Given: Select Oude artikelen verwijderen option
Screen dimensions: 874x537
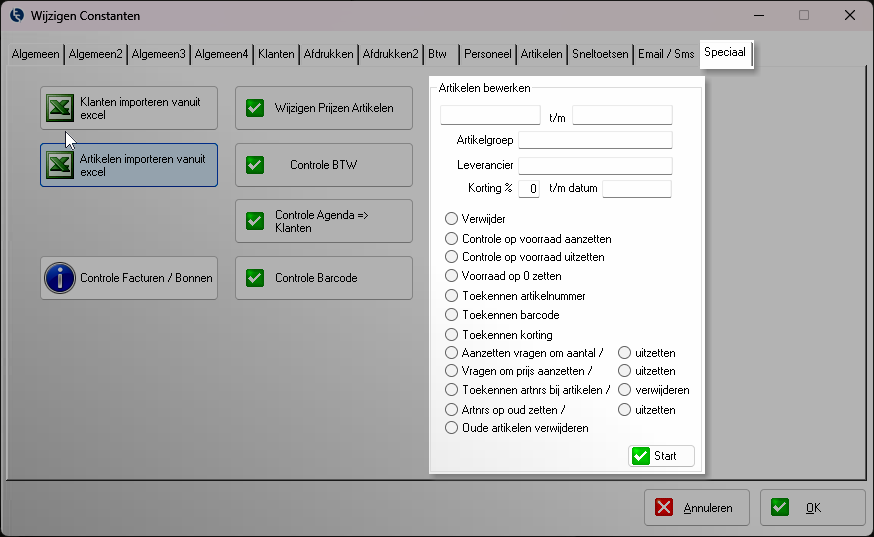Looking at the screenshot, I should click(452, 428).
